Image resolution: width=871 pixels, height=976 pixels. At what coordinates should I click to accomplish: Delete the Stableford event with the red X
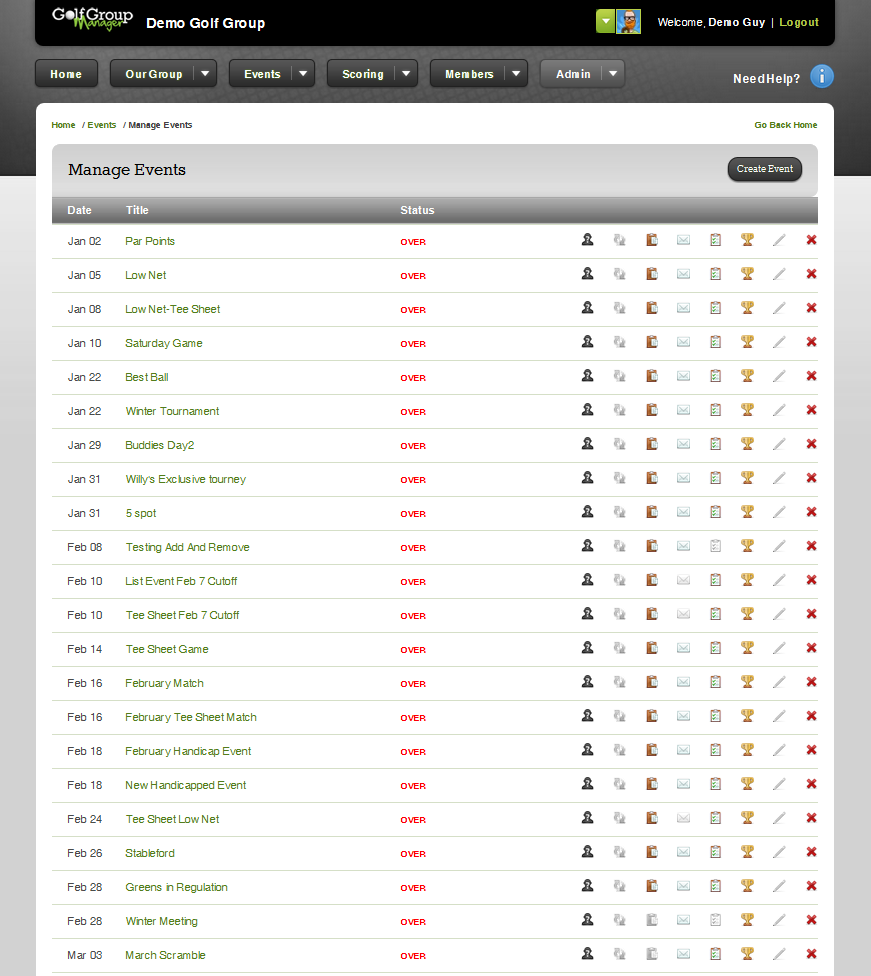(x=811, y=852)
